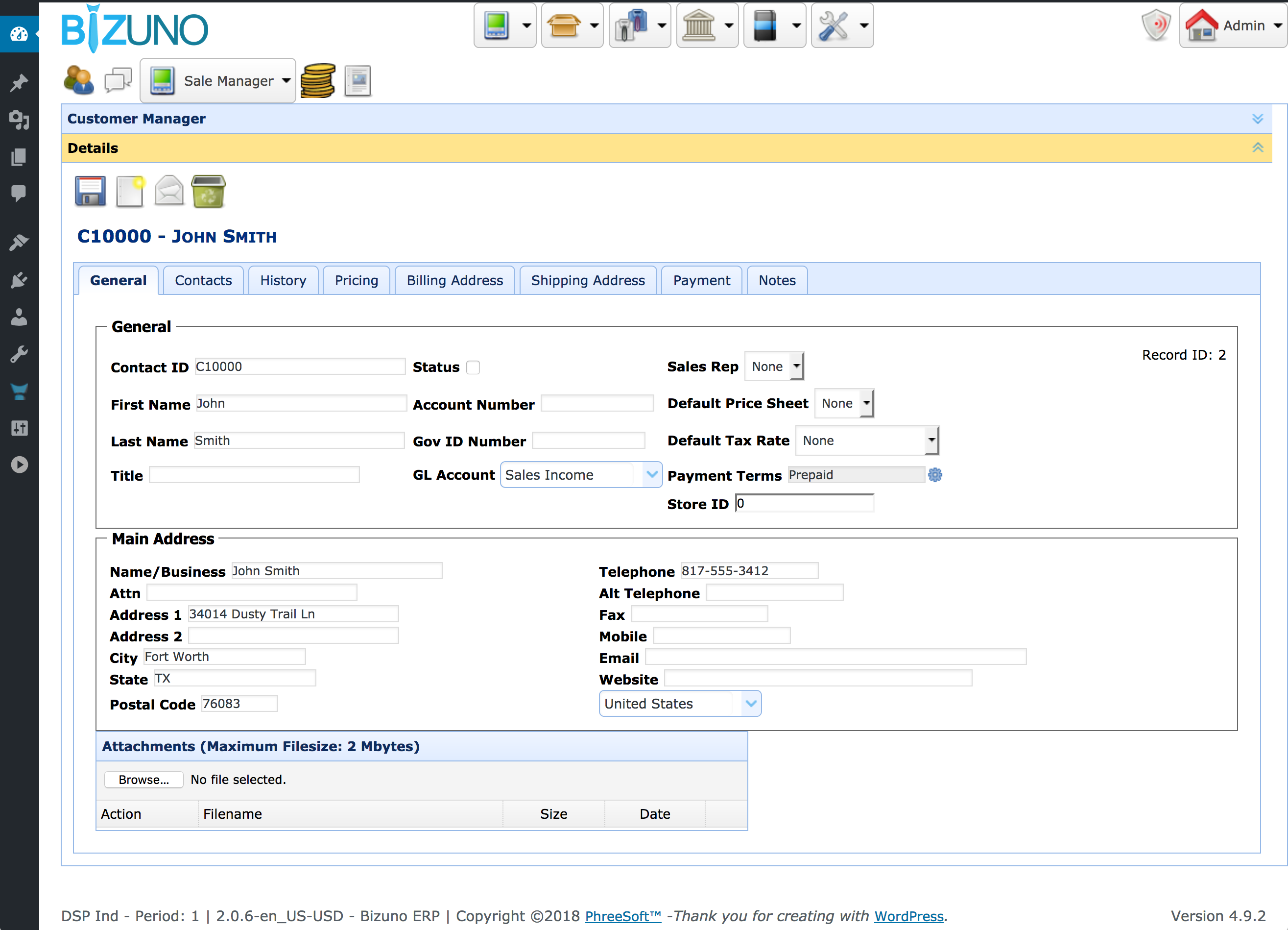Click the wrench tools menu icon
Screen dimensions: 1288x930
point(833,25)
